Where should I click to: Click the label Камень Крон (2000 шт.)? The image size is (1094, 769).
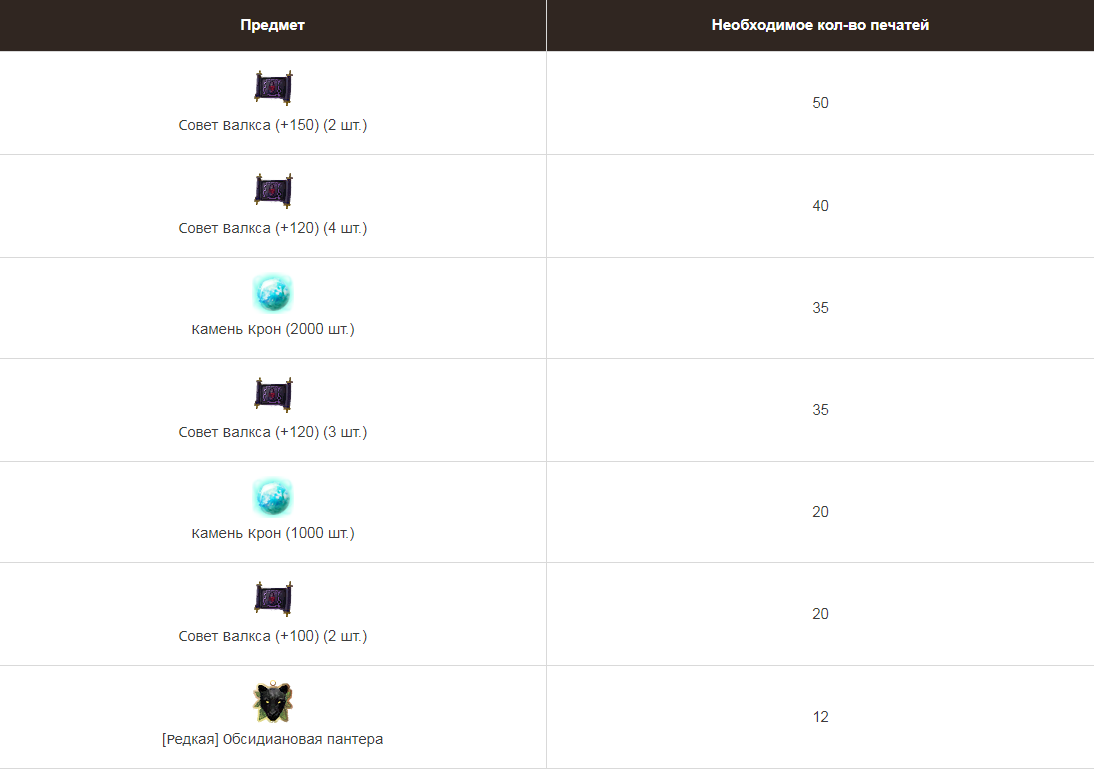coord(273,329)
